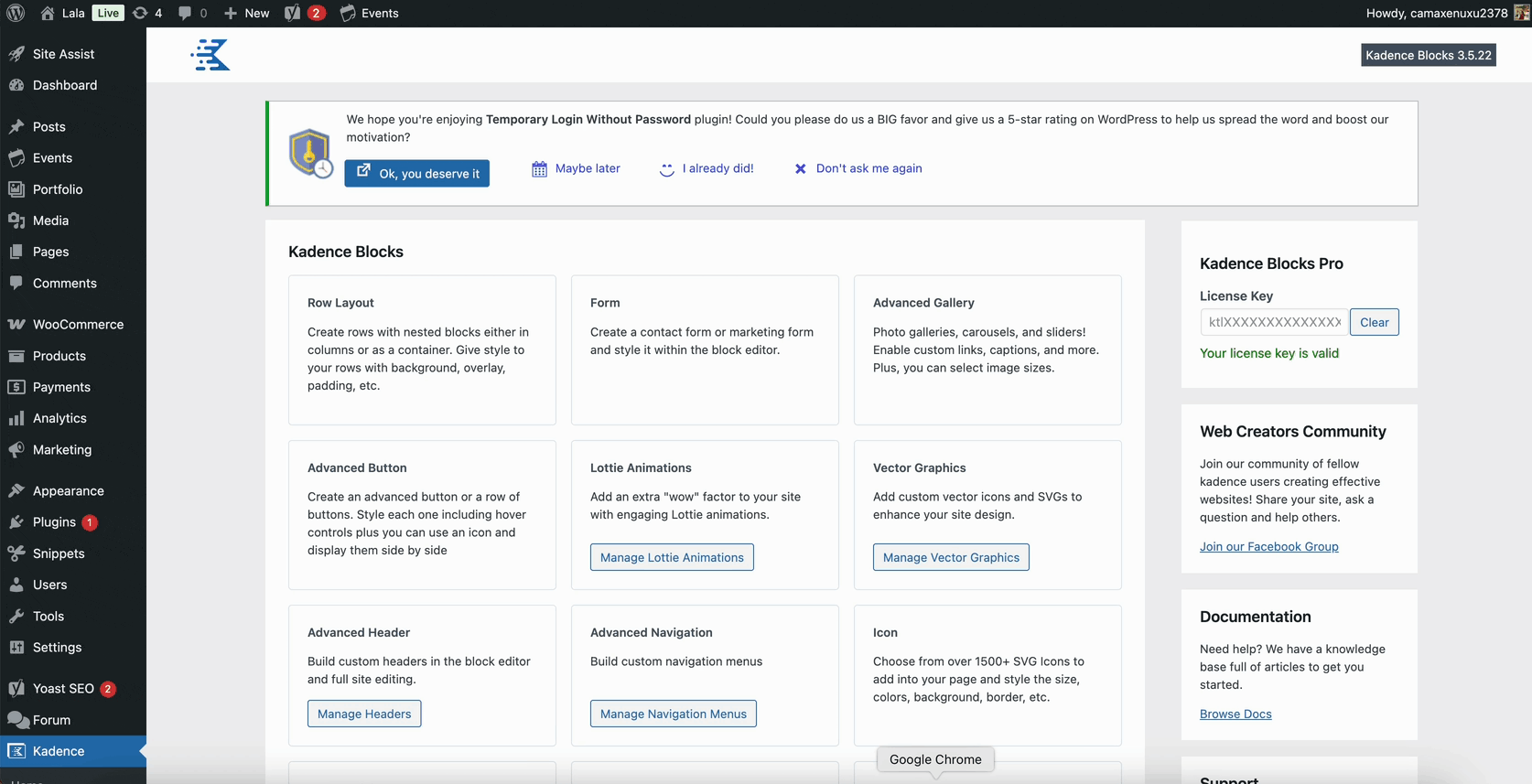Screen dimensions: 1532x784
Task: Click the Ok, you deserve it button
Action: pyautogui.click(x=417, y=174)
